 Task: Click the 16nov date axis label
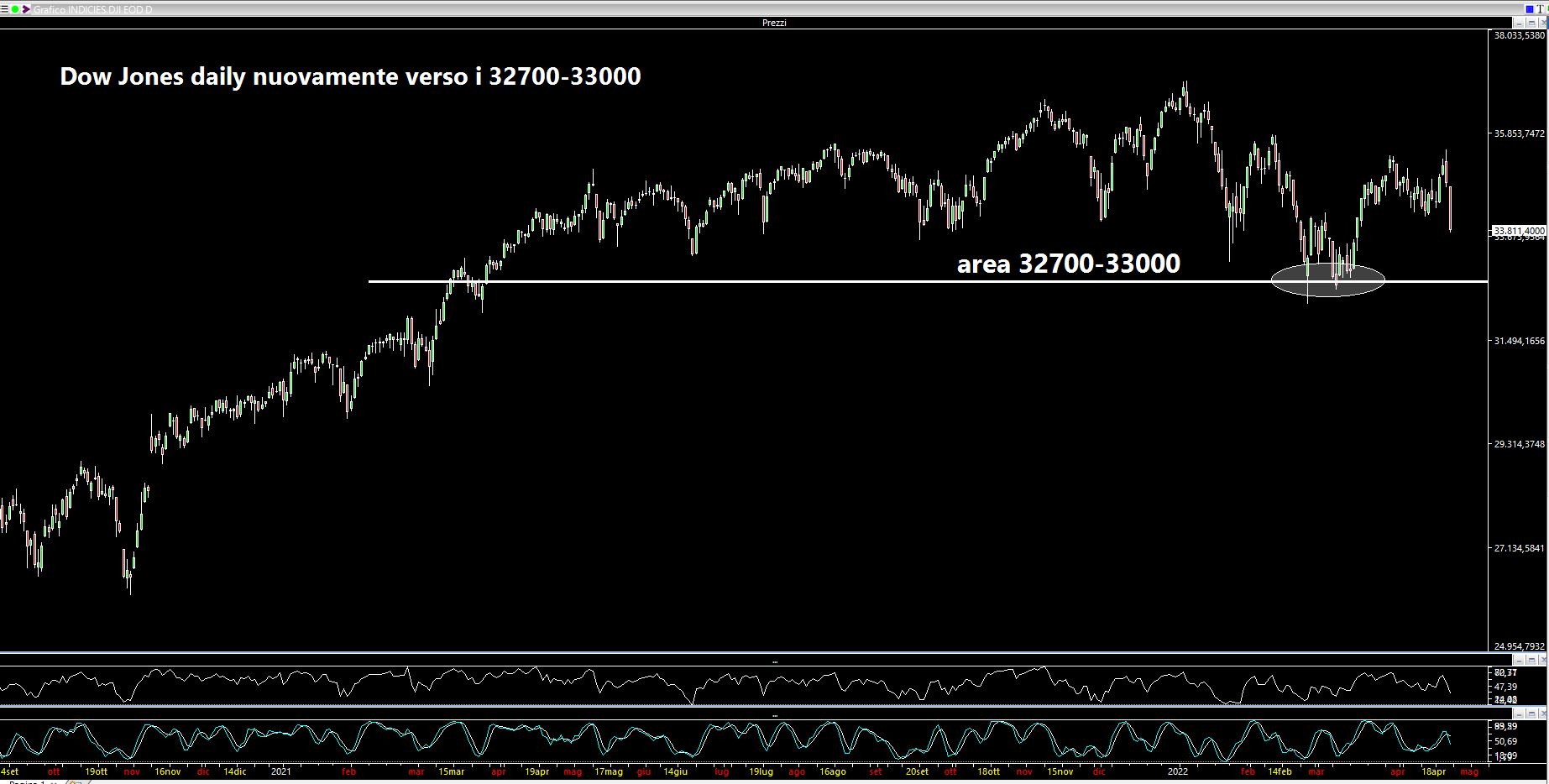pyautogui.click(x=168, y=771)
